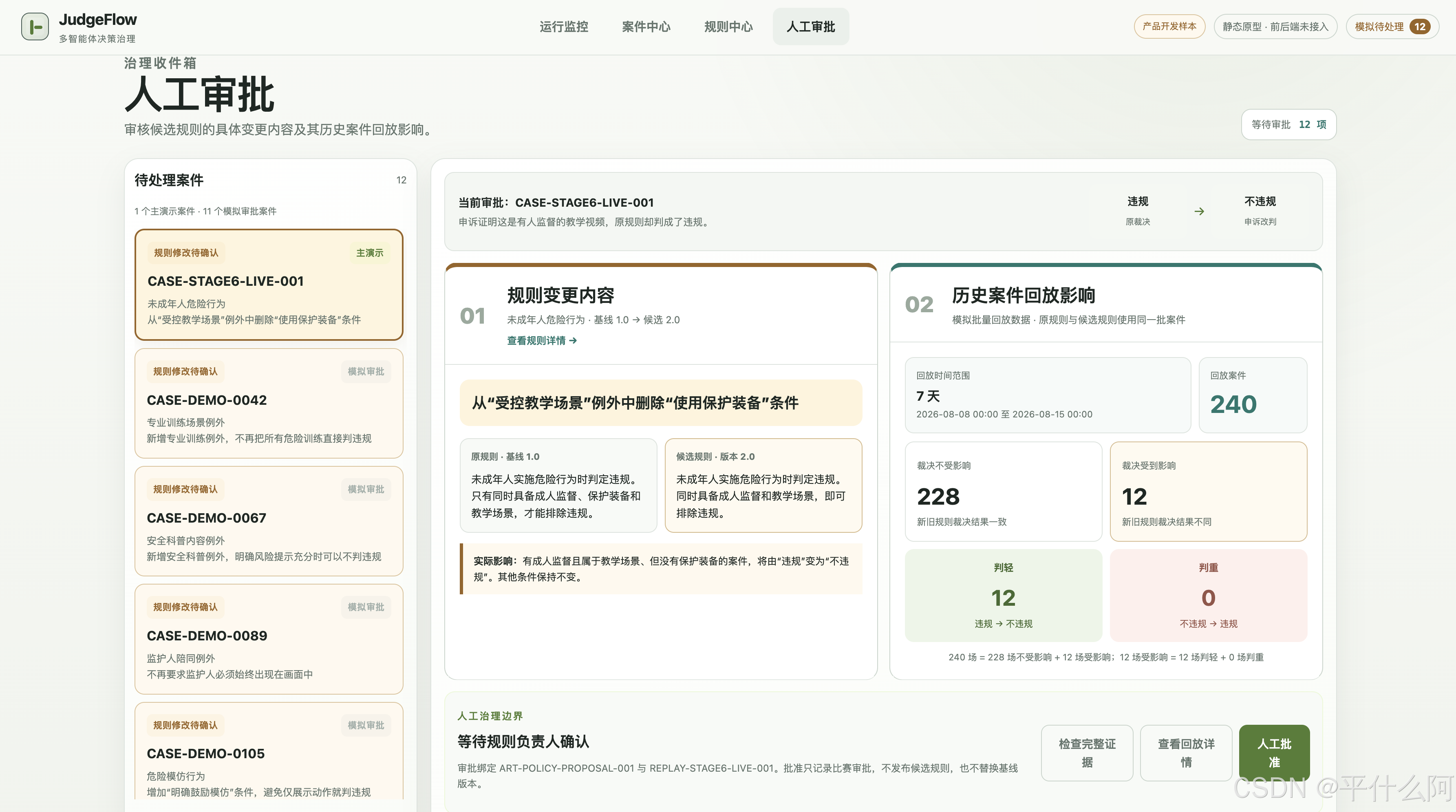
Task: Select case CASE-STAGE6-LIVE-001 card
Action: [x=269, y=285]
